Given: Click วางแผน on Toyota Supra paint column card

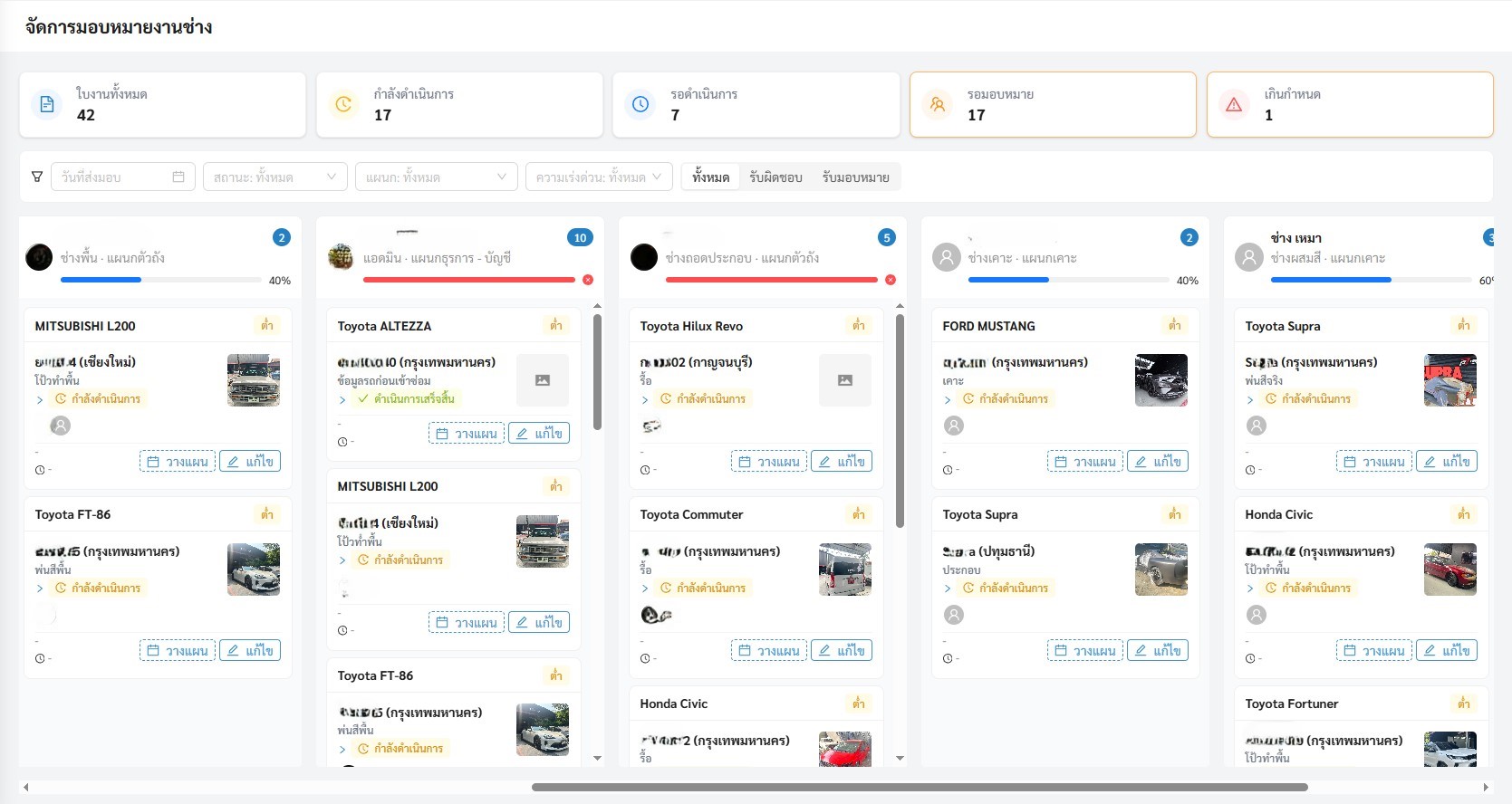Looking at the screenshot, I should click(1374, 462).
